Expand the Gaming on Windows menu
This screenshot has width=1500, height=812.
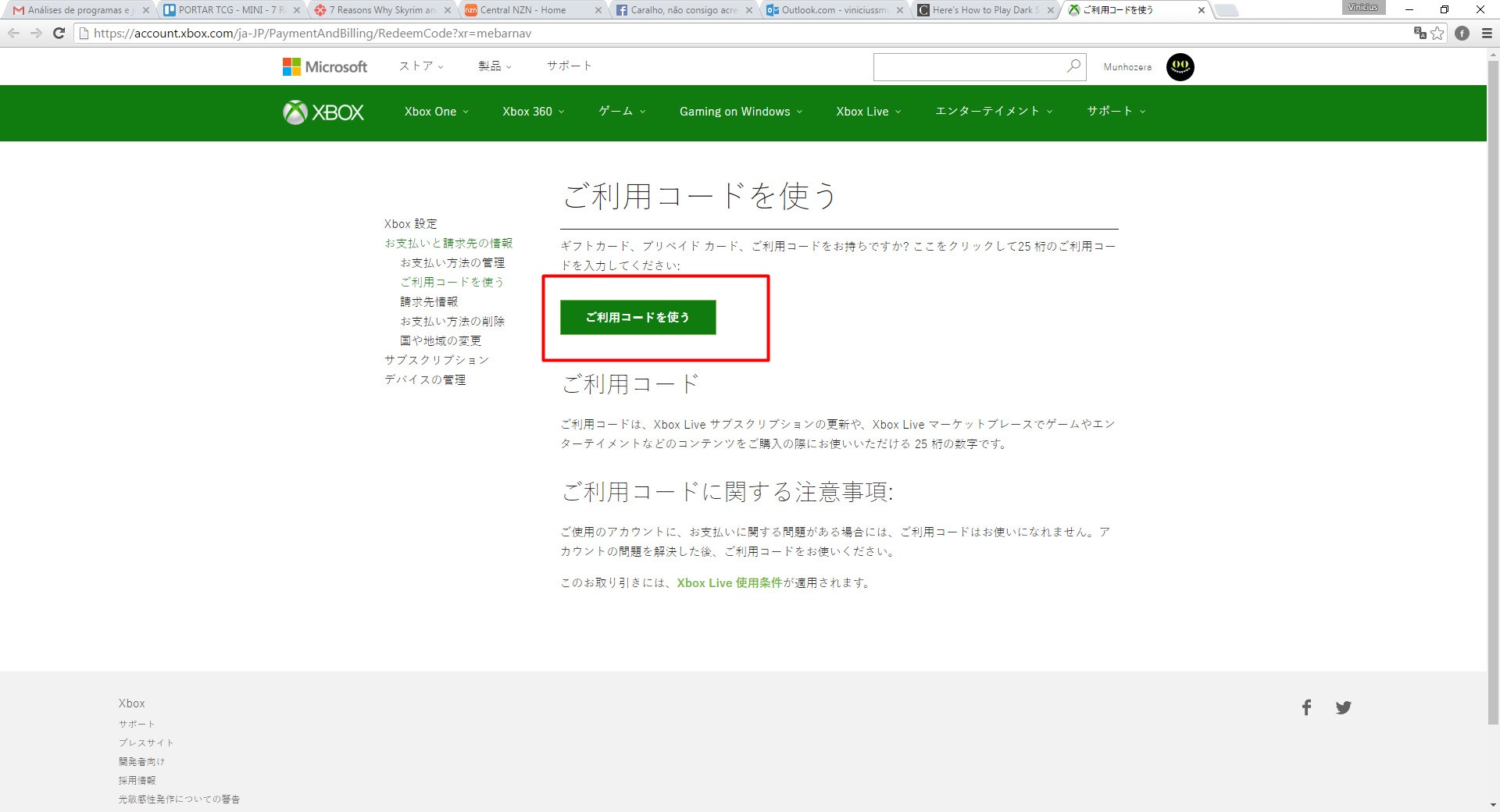[741, 112]
